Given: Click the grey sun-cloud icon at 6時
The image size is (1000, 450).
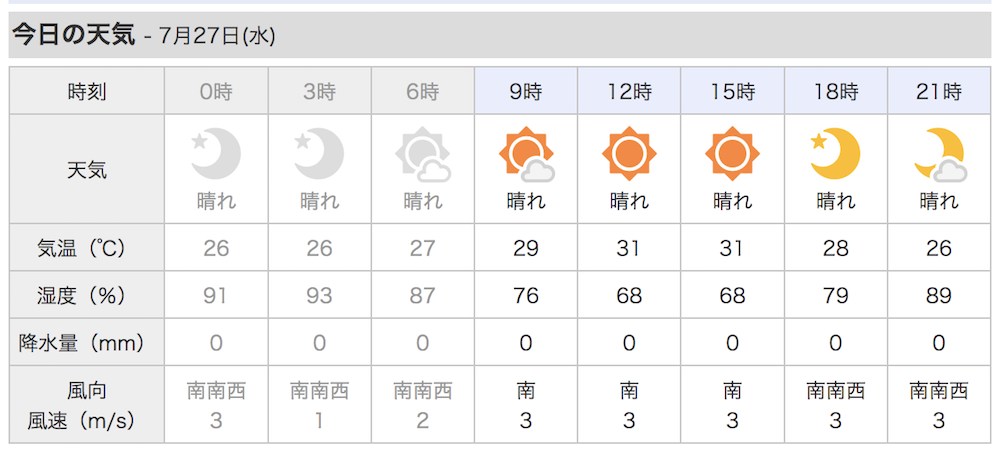Looking at the screenshot, I should tap(423, 156).
